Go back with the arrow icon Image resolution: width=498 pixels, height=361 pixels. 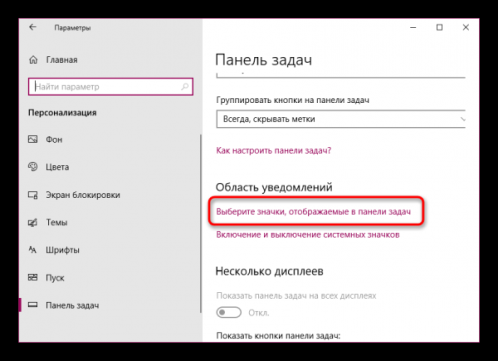coord(32,27)
